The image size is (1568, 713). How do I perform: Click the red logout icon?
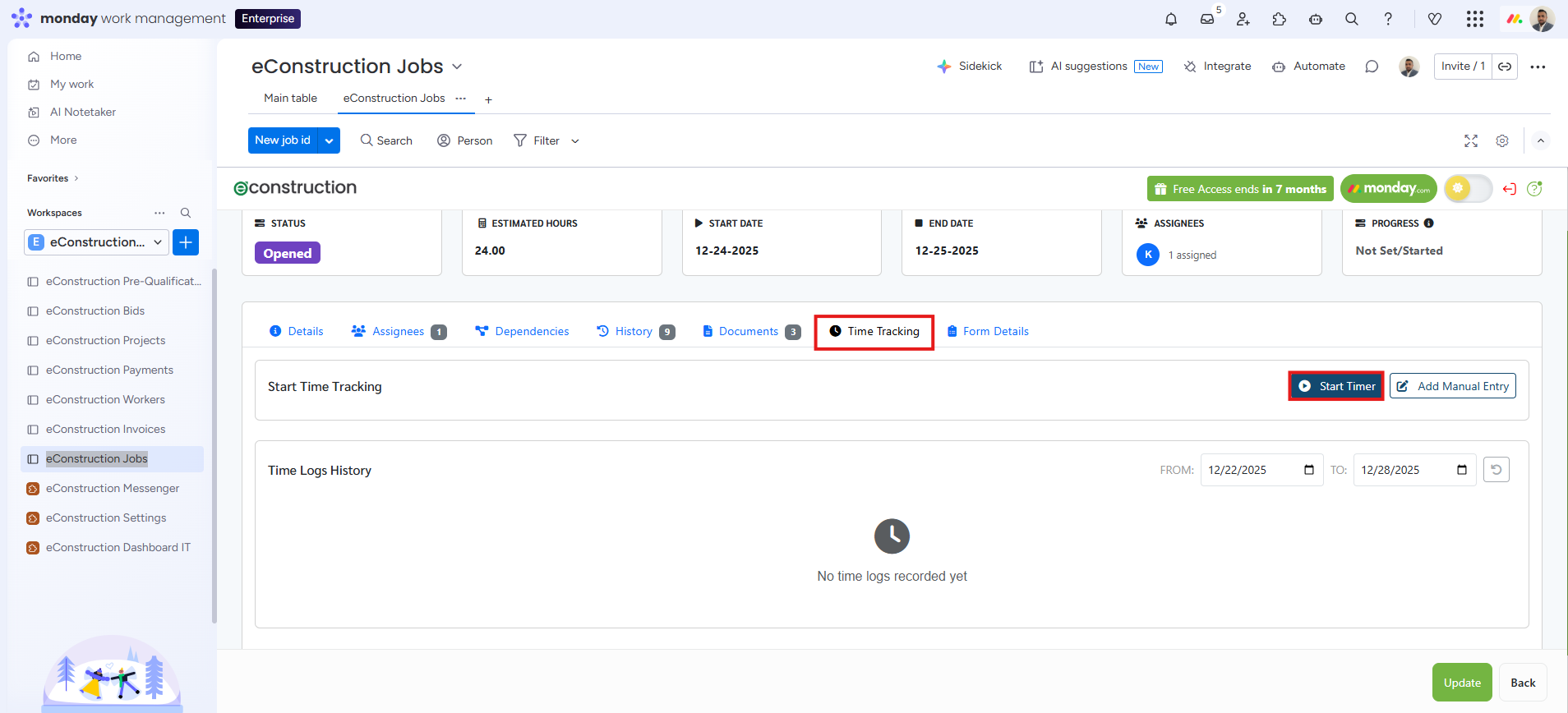[1509, 189]
